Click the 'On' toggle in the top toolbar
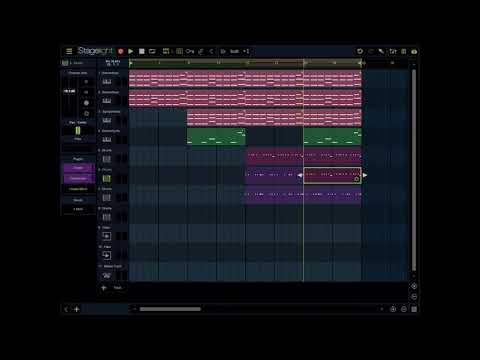Screen dimensions: 480x360 190,51
